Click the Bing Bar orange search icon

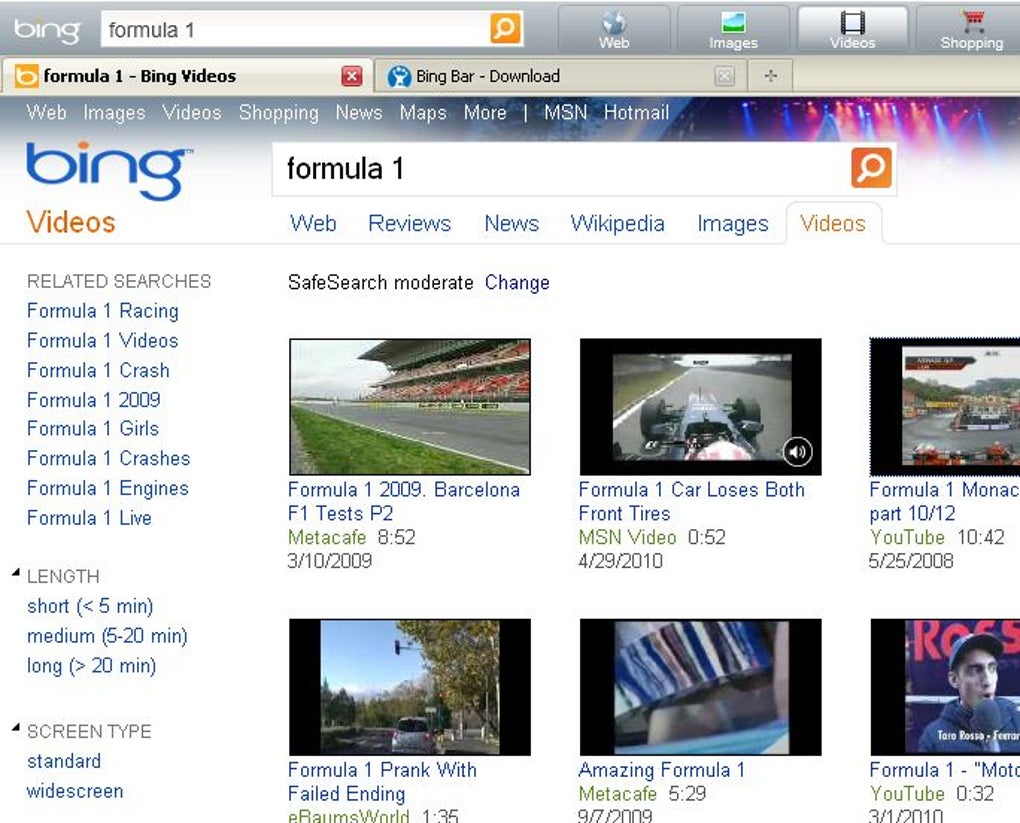tap(505, 29)
